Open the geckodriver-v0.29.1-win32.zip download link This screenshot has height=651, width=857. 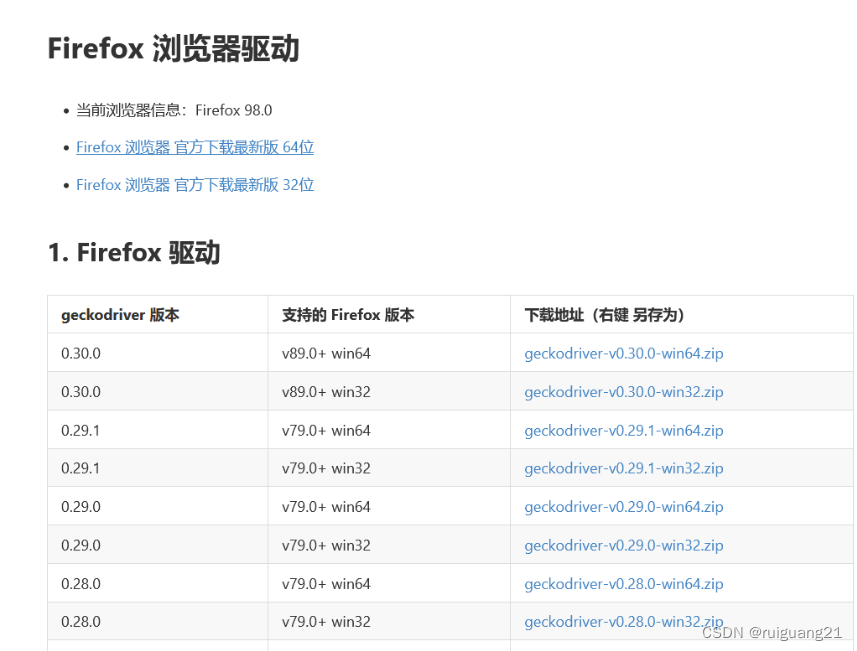coord(622,467)
